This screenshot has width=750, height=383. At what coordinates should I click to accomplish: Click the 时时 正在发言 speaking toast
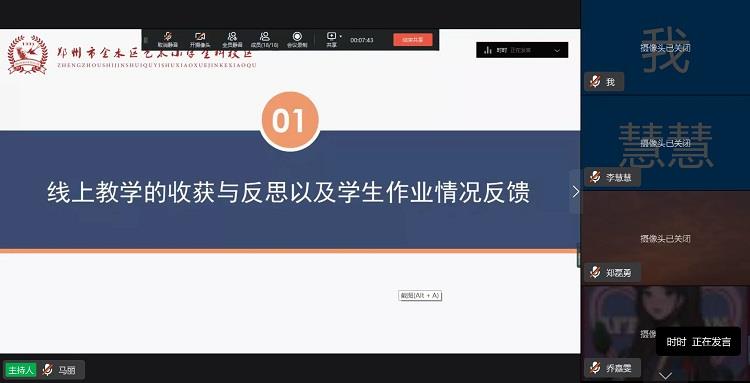point(698,341)
